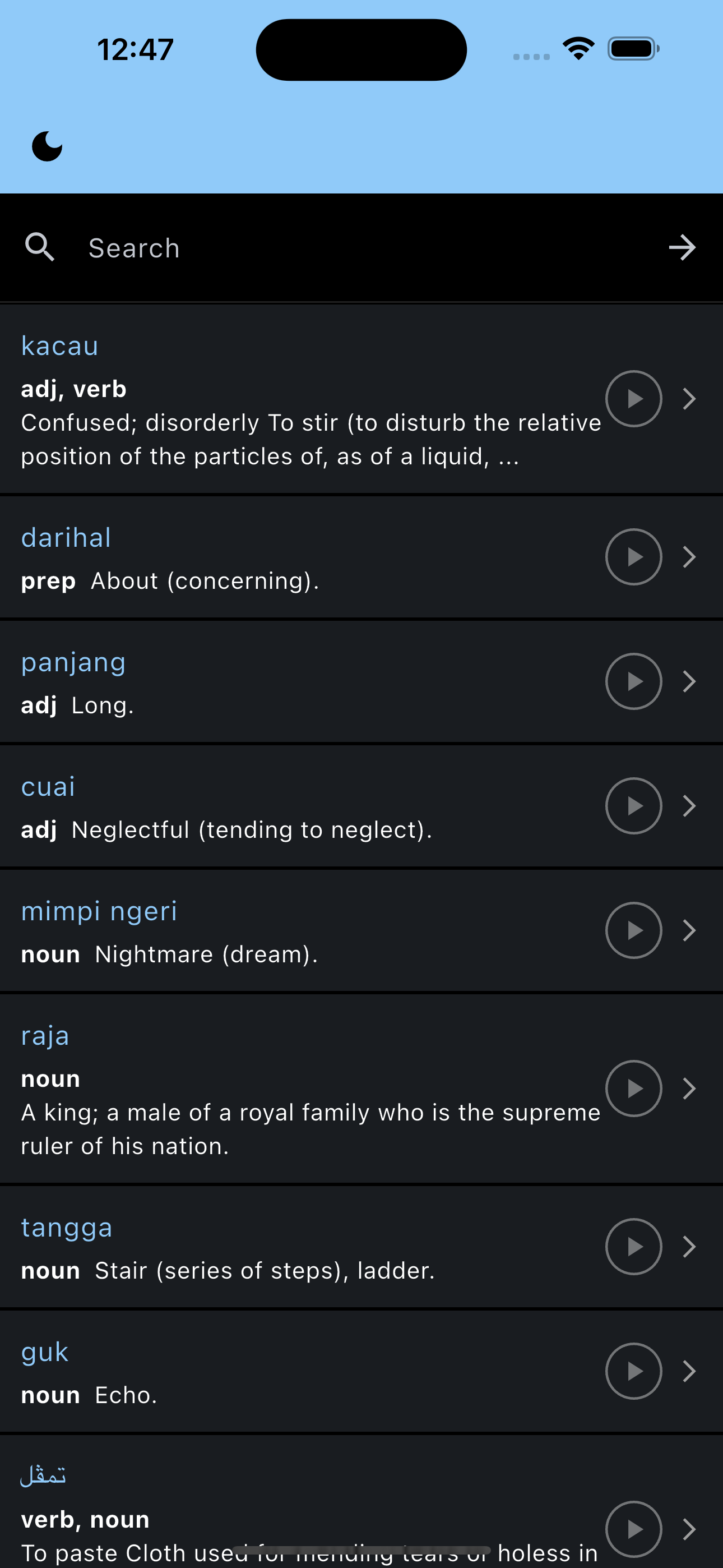Image resolution: width=723 pixels, height=1568 pixels.
Task: Expand the guk entry chevron
Action: point(689,1371)
